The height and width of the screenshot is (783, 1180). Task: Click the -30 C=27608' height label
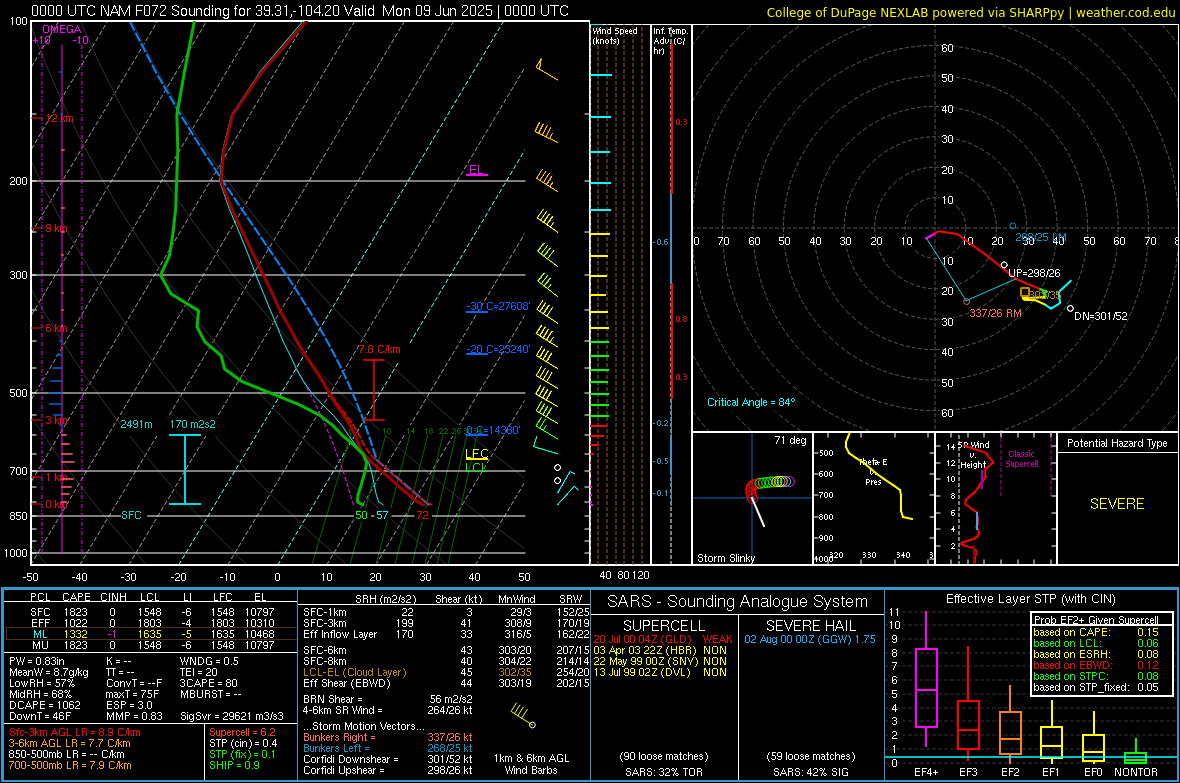pos(498,306)
